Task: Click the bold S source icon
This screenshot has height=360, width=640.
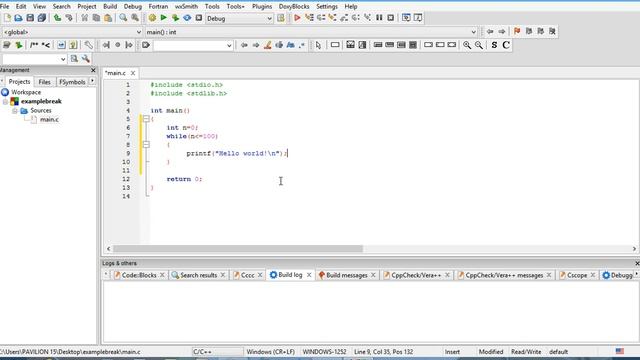Action: pyautogui.click(x=494, y=45)
